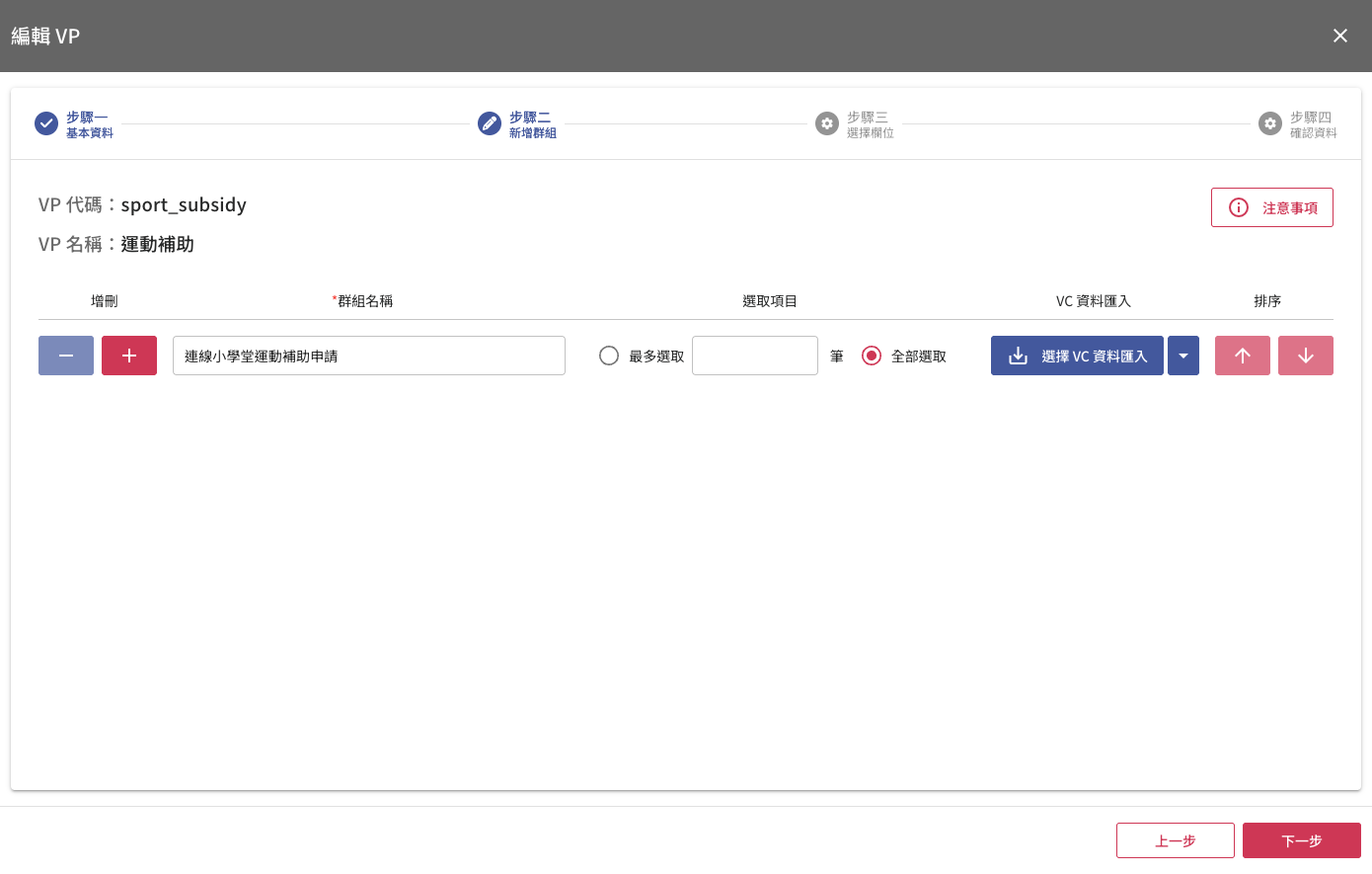Select the 全部選取 radio button

tap(872, 356)
